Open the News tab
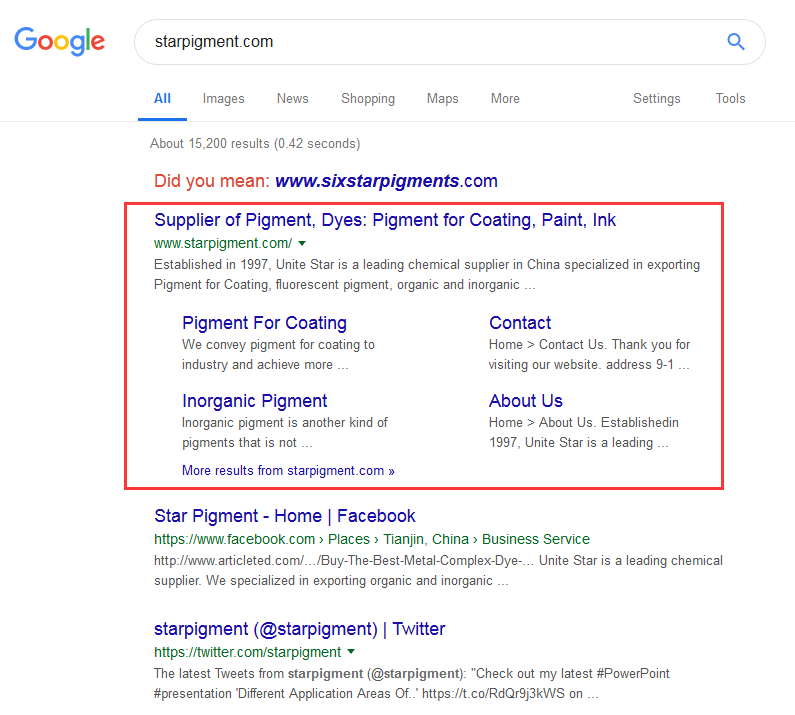Viewport: 795px width, 715px height. [293, 98]
